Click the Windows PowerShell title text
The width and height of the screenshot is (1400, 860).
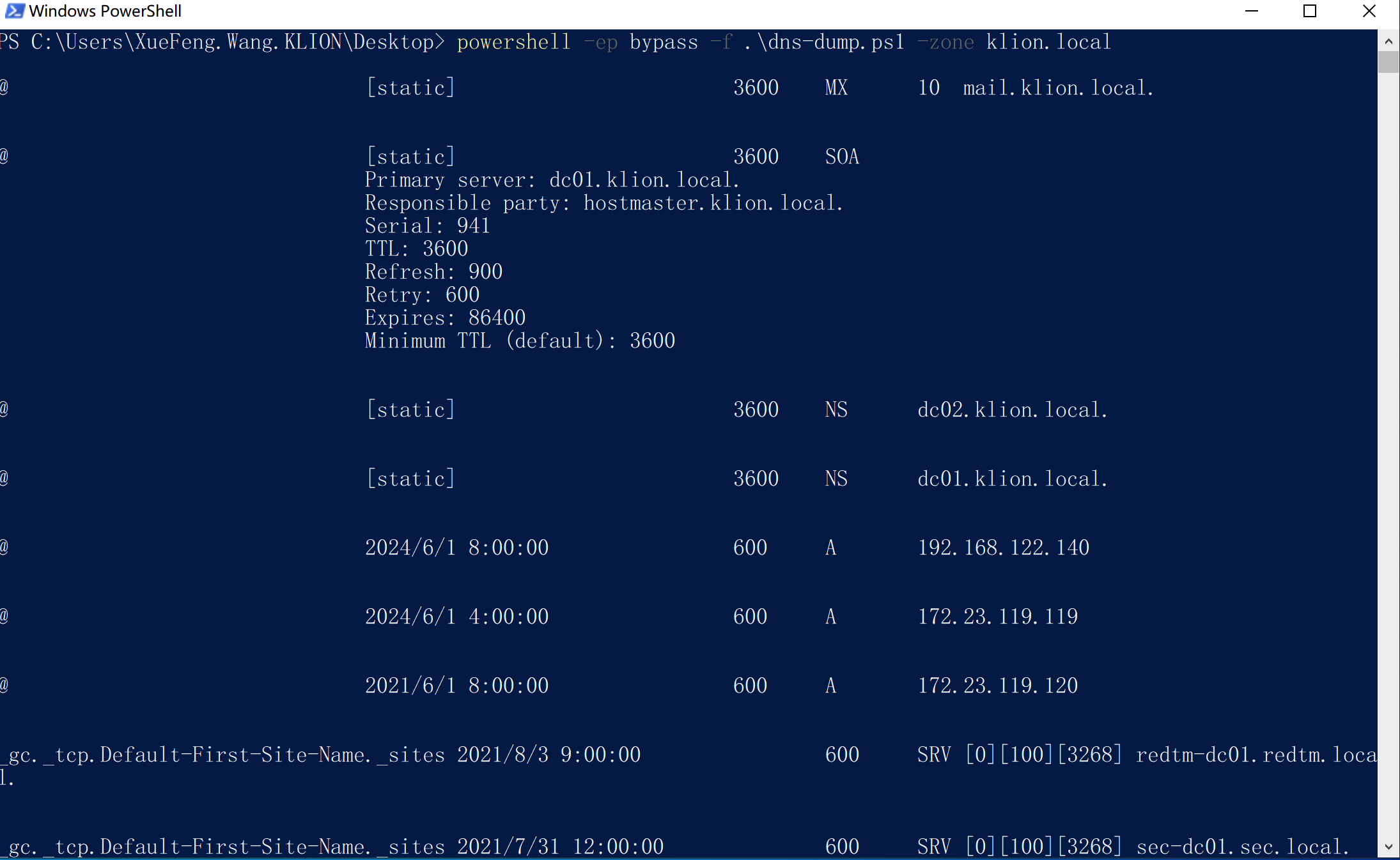(x=106, y=10)
